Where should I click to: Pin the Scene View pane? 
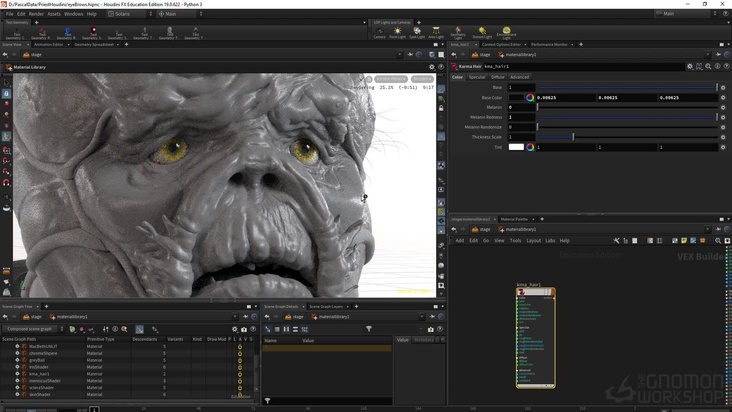click(410, 55)
